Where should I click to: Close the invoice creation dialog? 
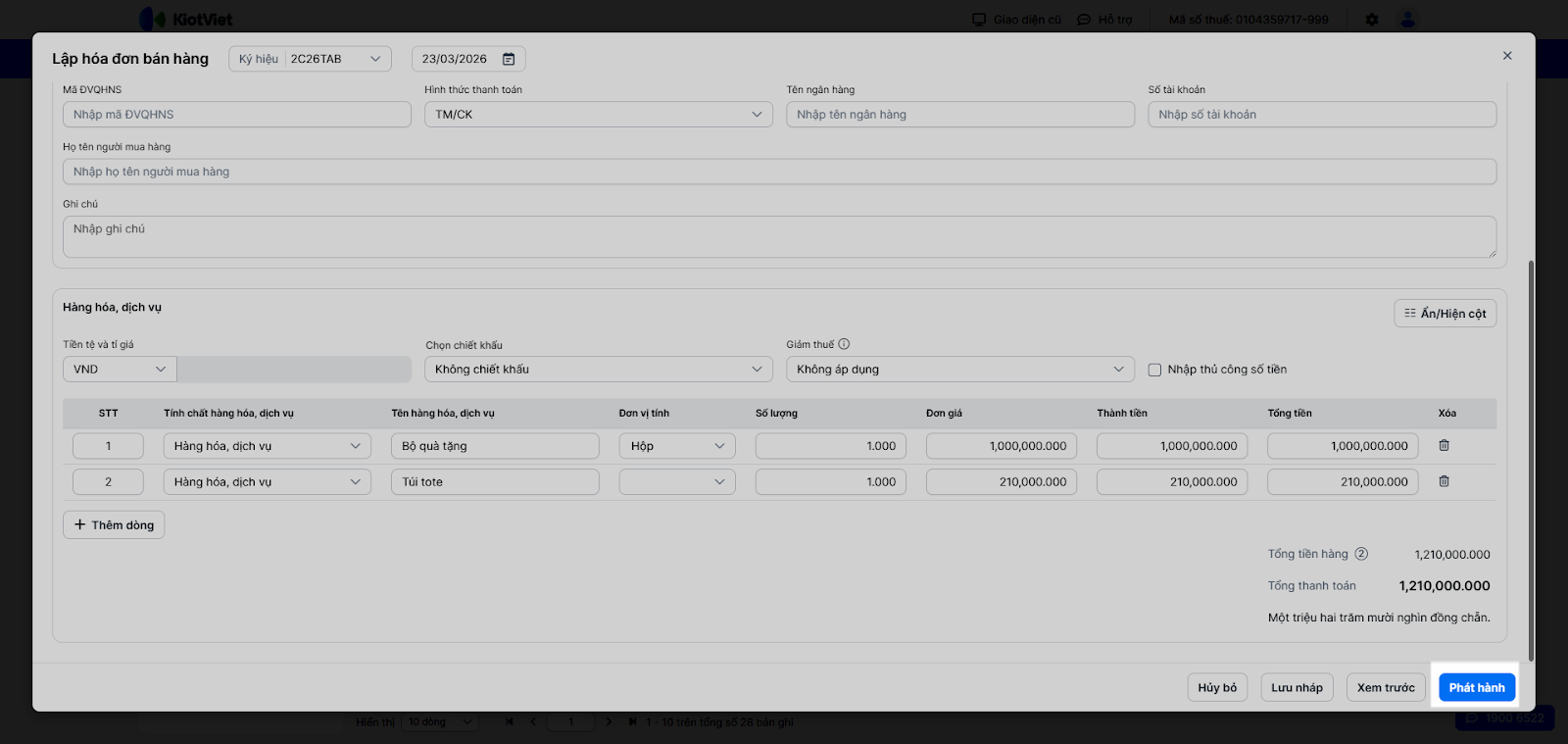pyautogui.click(x=1507, y=56)
